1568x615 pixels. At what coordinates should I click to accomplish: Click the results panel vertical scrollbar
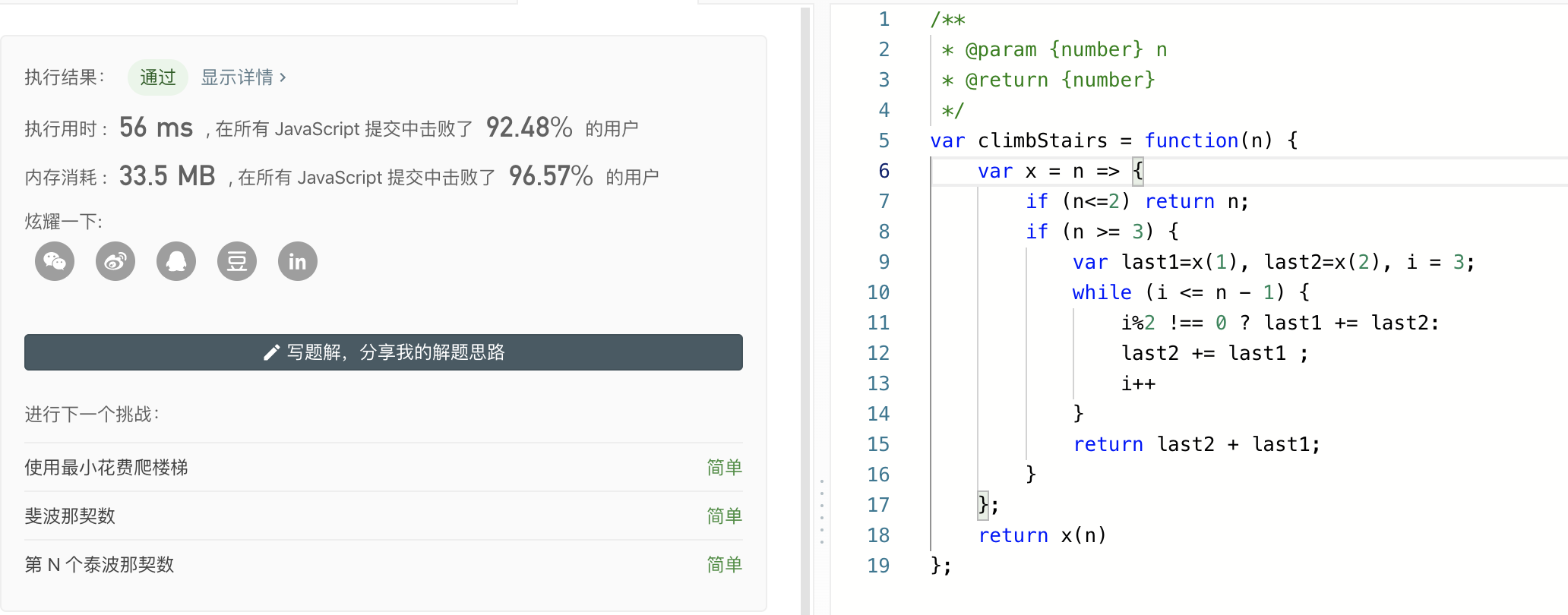805,310
